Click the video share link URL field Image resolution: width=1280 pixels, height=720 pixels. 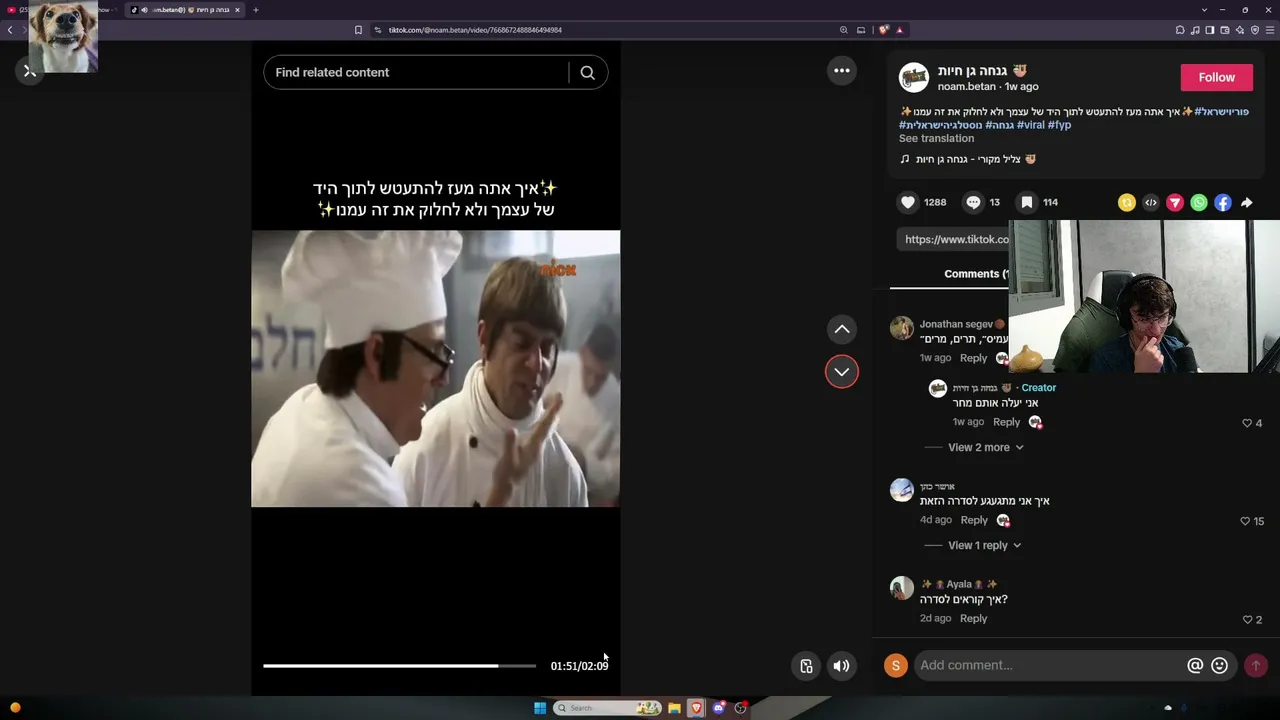pyautogui.click(x=954, y=239)
